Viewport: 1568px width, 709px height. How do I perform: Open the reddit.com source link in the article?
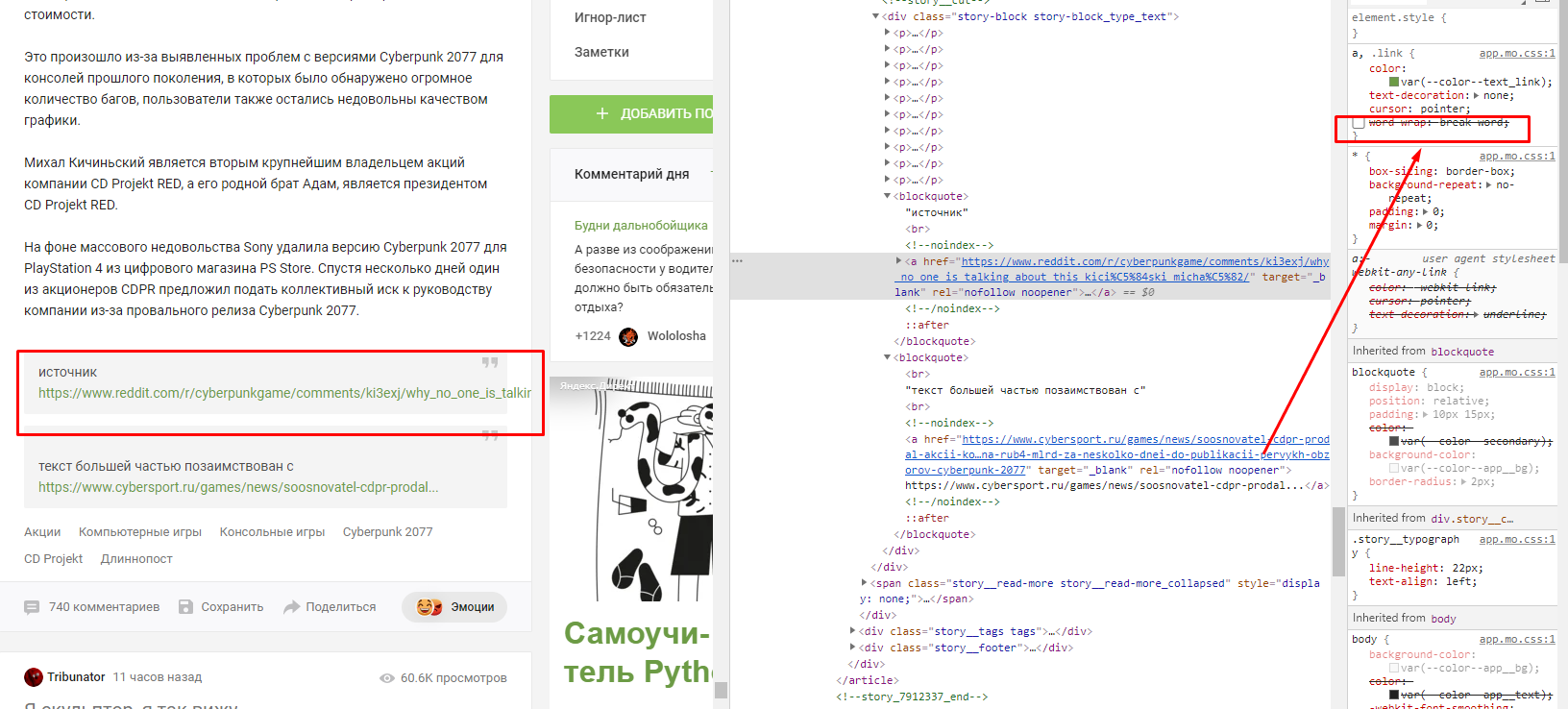pyautogui.click(x=284, y=393)
